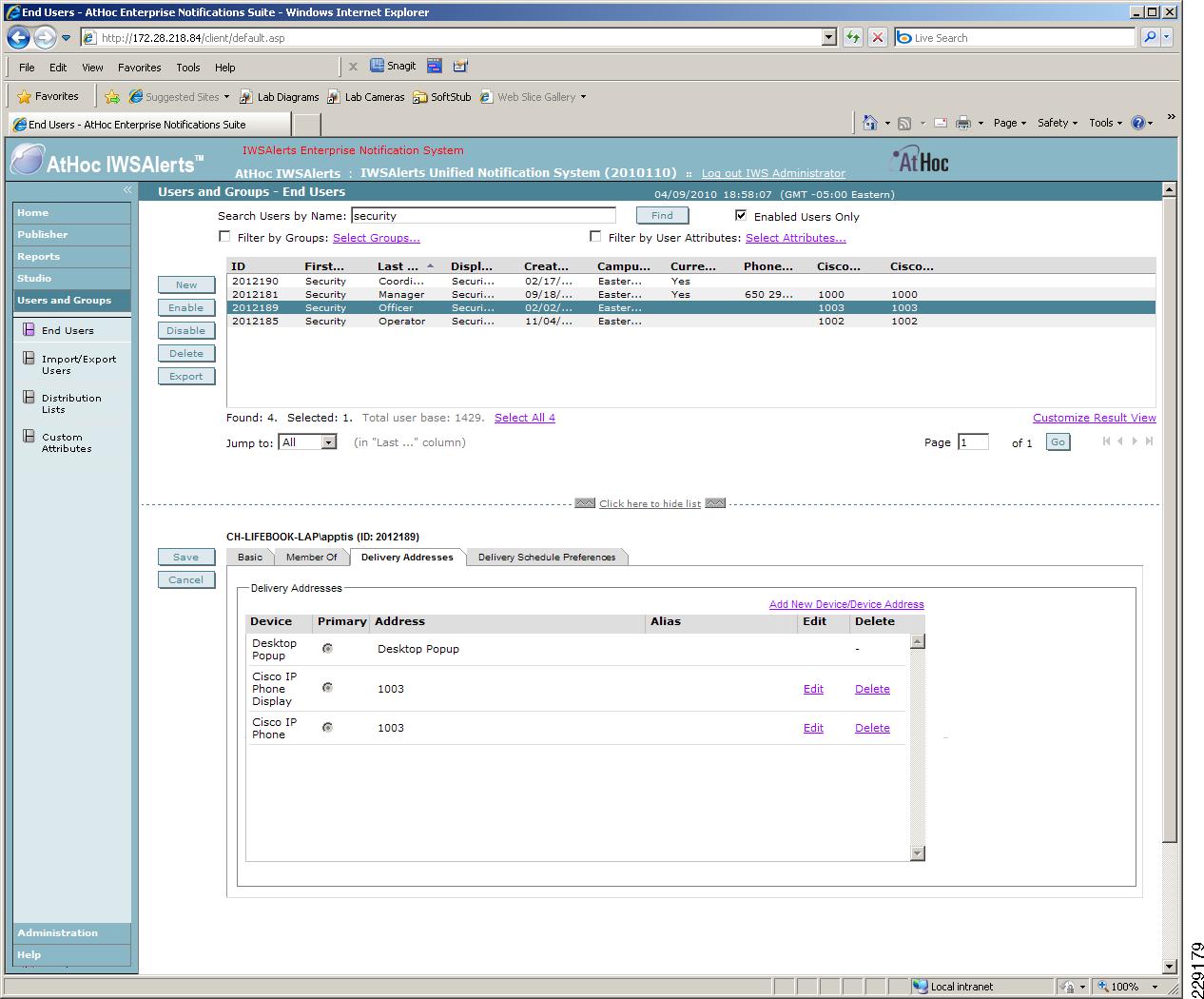Viewport: 1204px width, 999px height.
Task: Click the Page number input field
Action: [x=973, y=442]
